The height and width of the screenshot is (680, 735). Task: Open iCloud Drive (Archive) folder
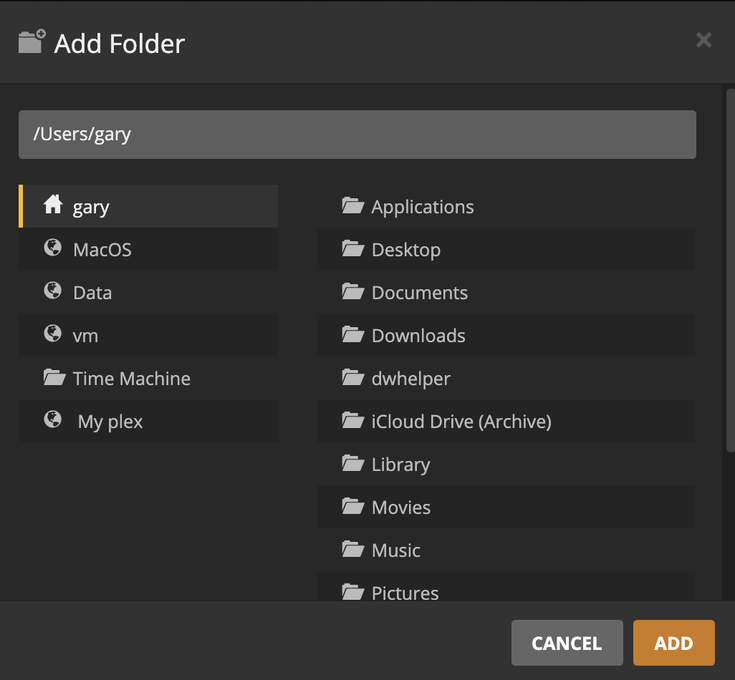pyautogui.click(x=460, y=422)
